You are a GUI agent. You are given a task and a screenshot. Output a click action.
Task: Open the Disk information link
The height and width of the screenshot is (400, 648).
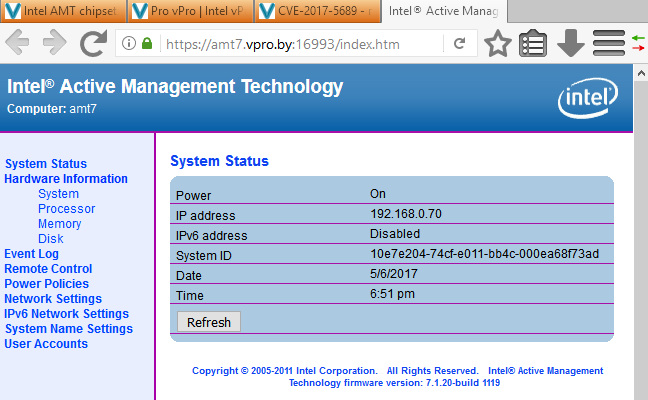tap(50, 238)
